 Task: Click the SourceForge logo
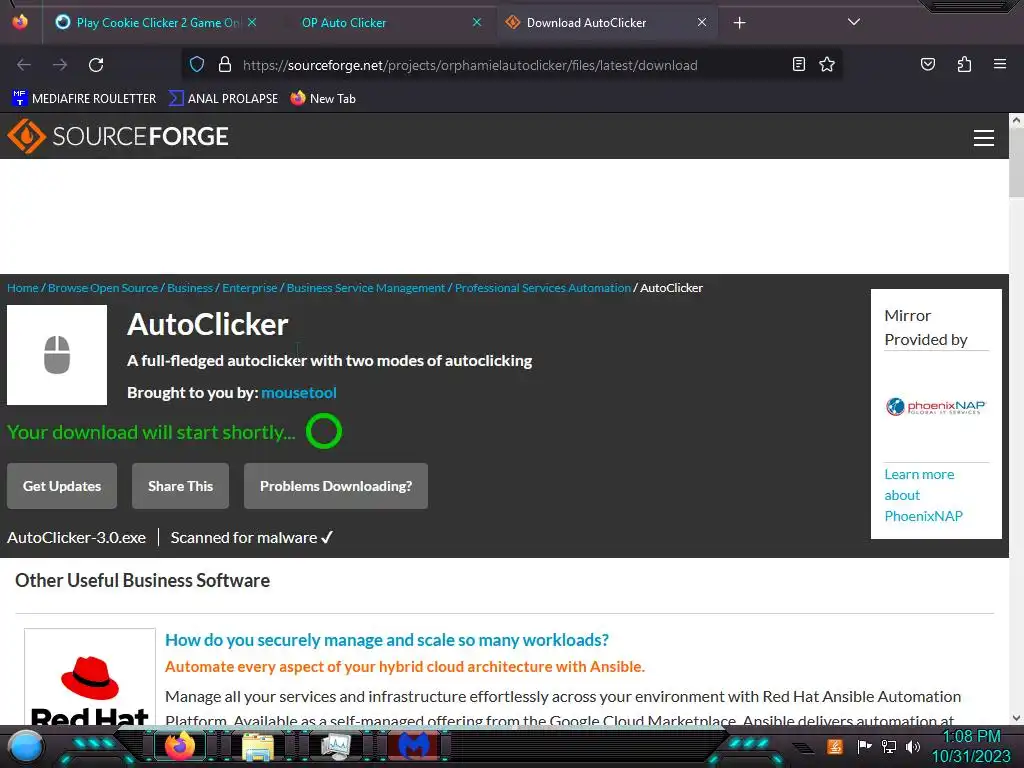[x=118, y=136]
